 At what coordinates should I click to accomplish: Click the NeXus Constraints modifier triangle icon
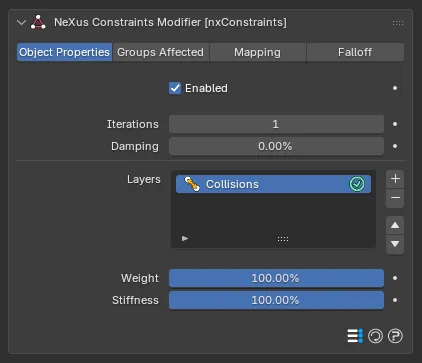click(x=38, y=22)
